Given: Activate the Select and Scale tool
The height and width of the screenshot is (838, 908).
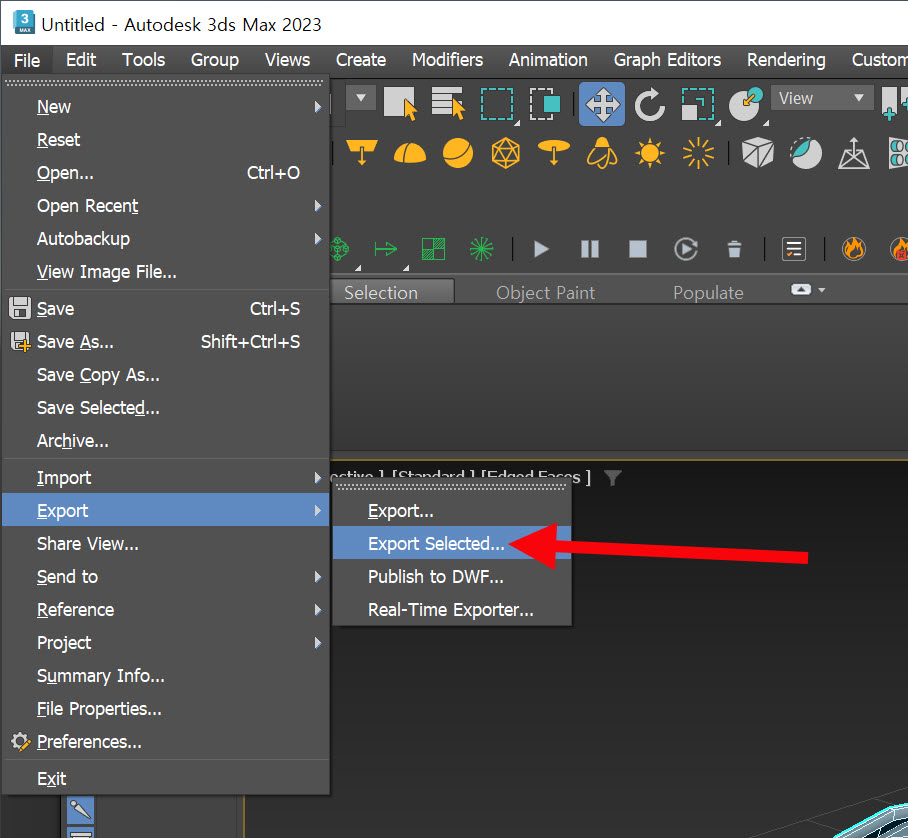Looking at the screenshot, I should point(698,104).
